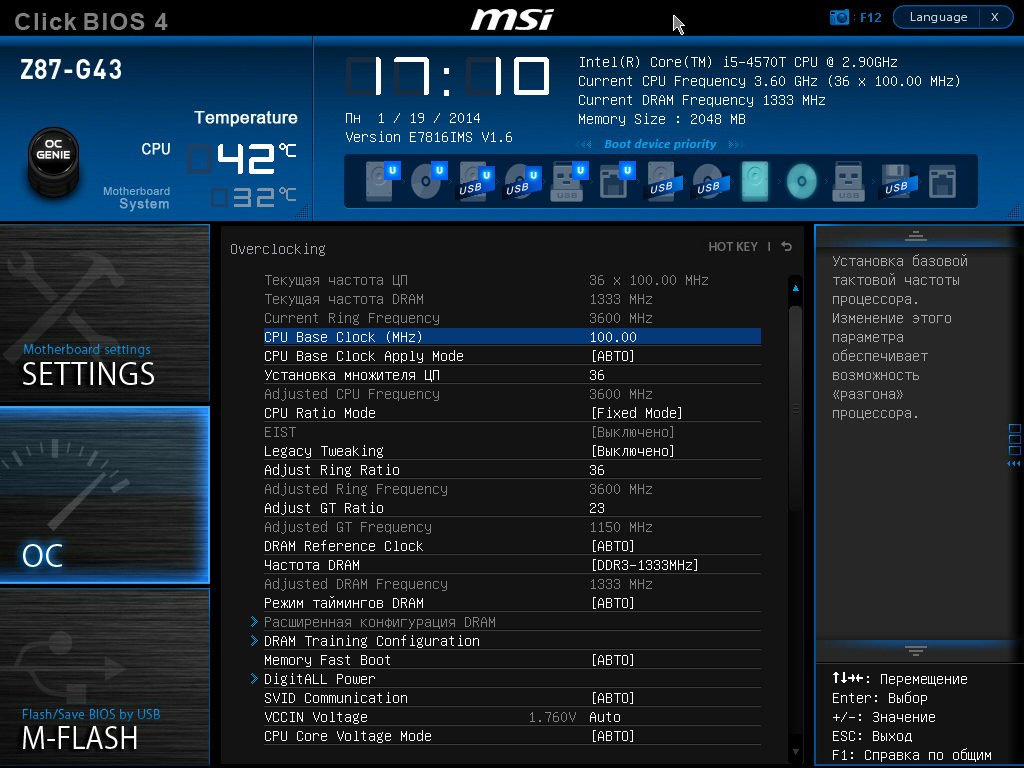The image size is (1024, 768).
Task: Close the BIOS with the X button
Action: 995,17
